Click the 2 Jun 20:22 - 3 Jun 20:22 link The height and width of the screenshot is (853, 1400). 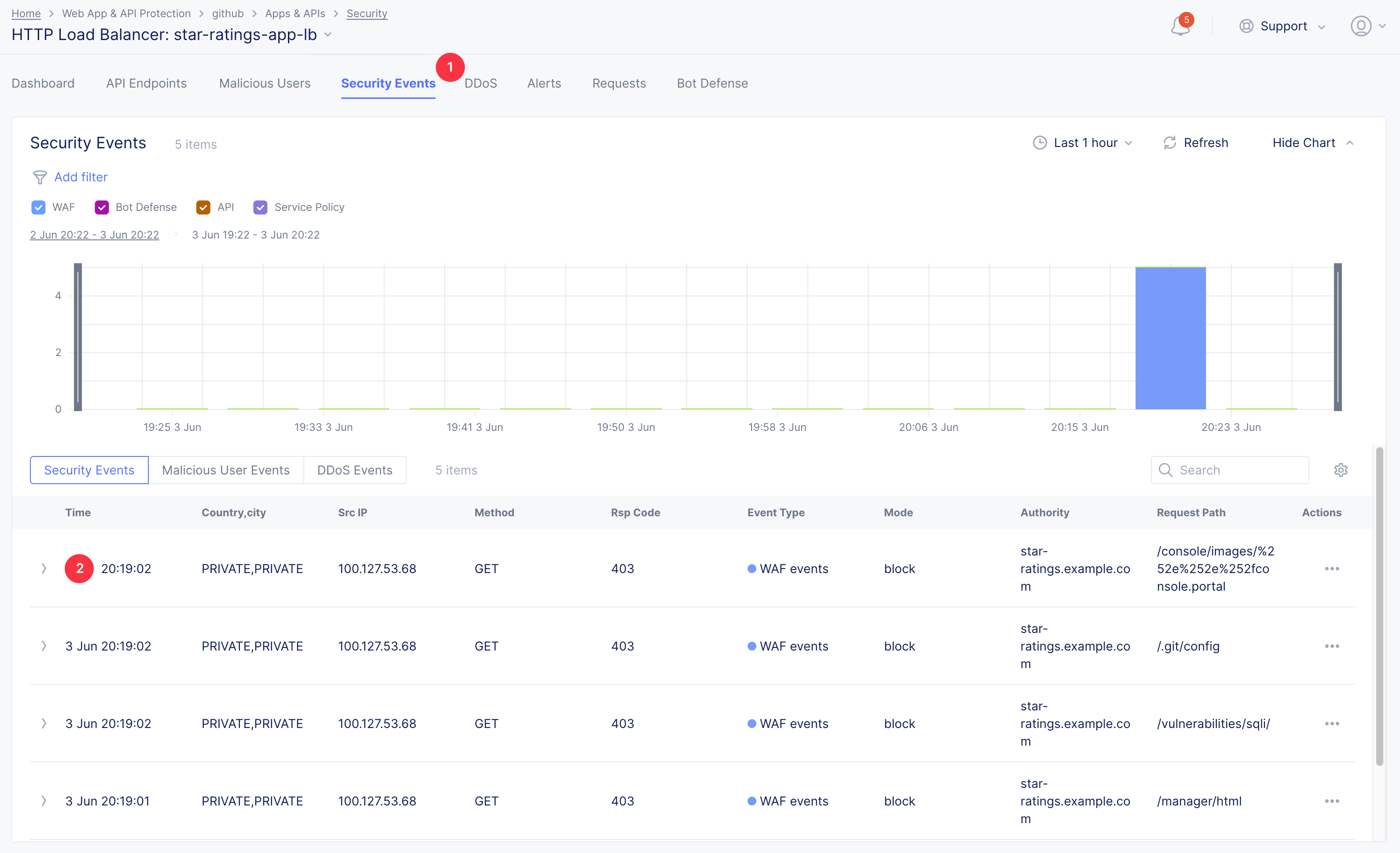coord(94,235)
